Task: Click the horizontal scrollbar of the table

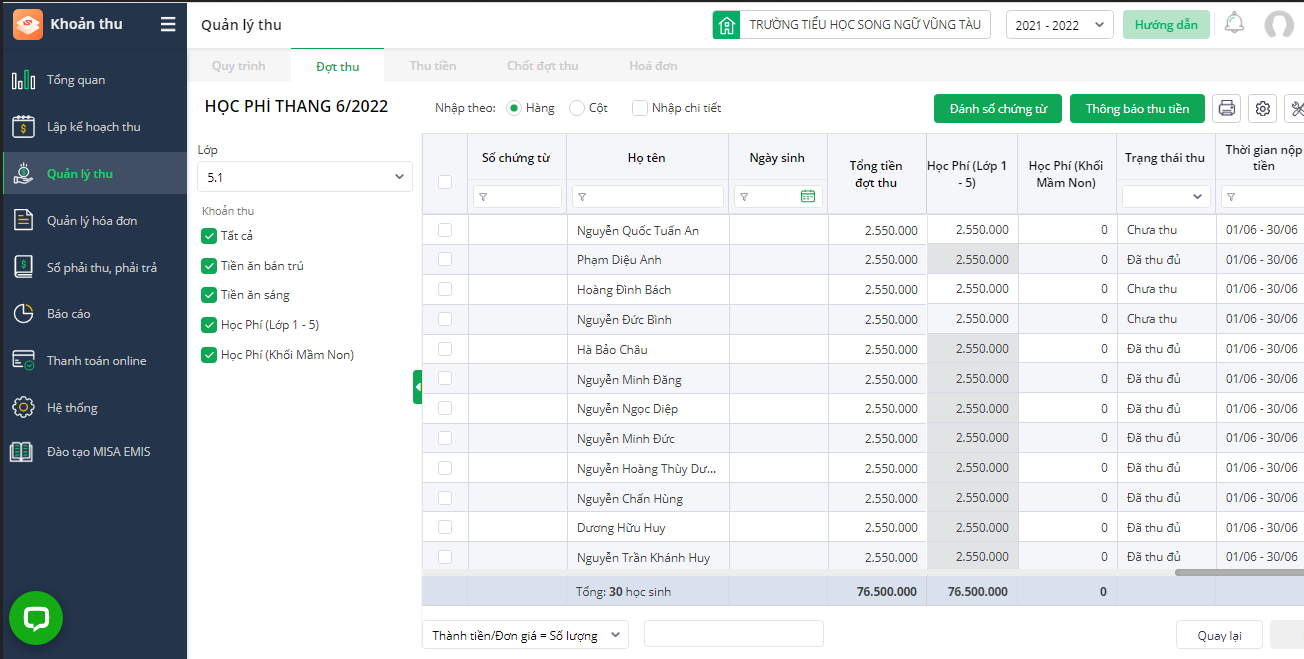Action: coord(1238,573)
